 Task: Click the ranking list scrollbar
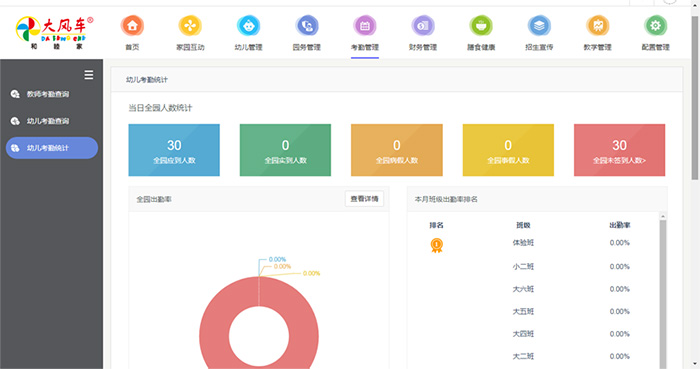tap(662, 293)
